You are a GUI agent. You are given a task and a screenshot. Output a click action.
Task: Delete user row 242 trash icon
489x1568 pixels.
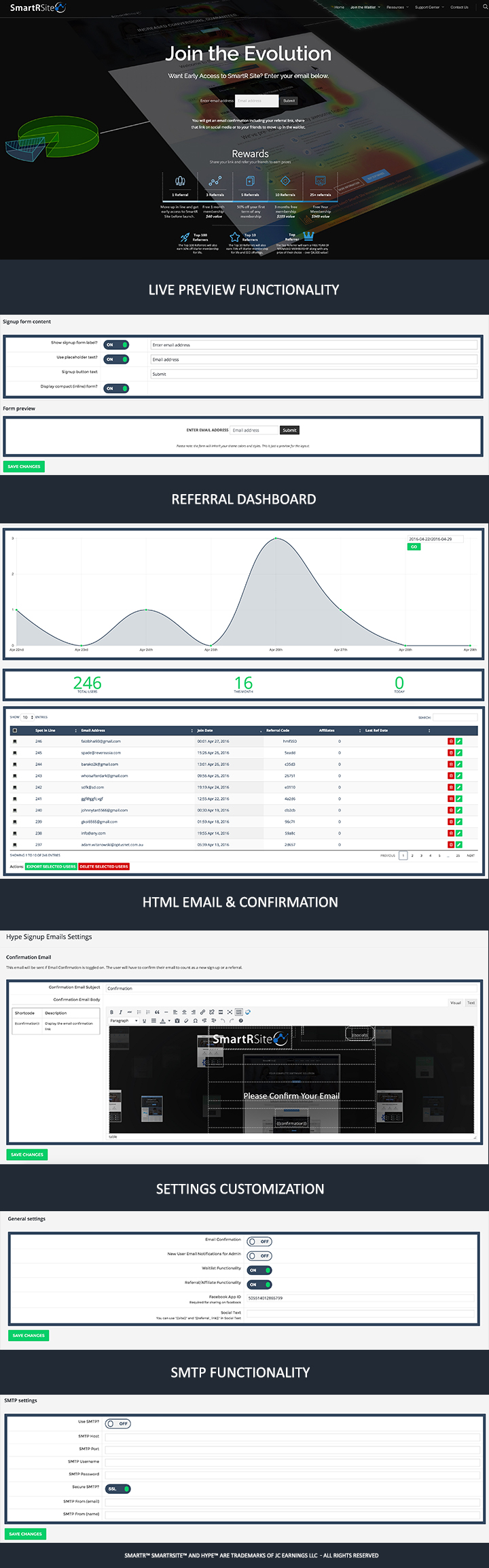451,787
